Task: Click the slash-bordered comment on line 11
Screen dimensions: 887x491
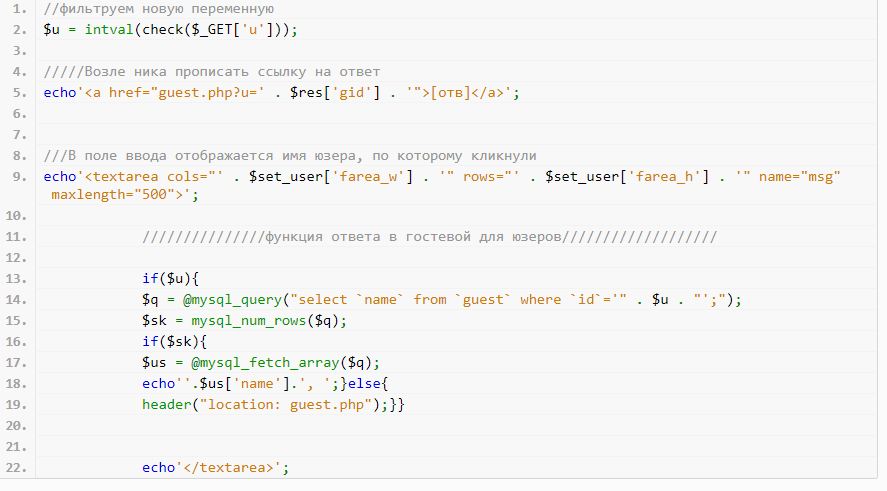Action: pyautogui.click(x=430, y=237)
